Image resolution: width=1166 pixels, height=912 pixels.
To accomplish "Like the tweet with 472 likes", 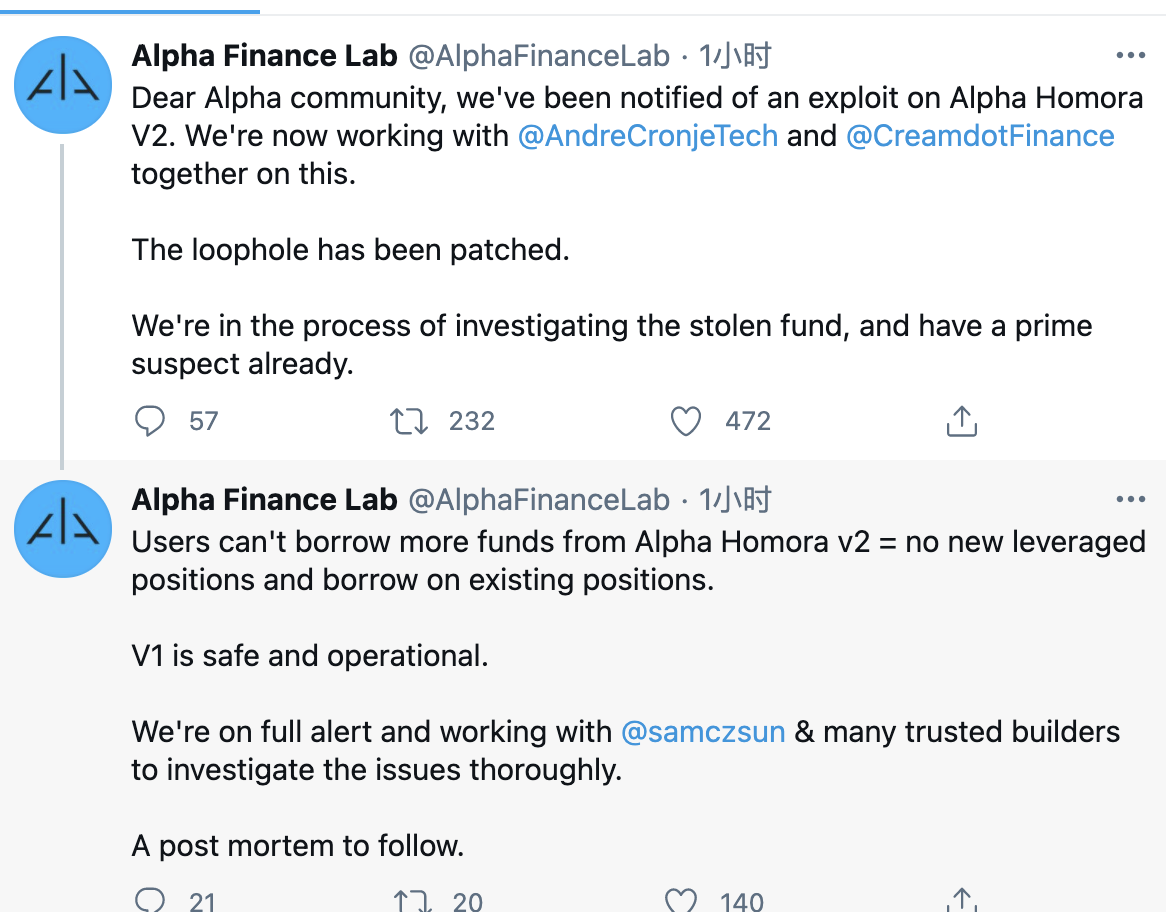I will (x=686, y=421).
